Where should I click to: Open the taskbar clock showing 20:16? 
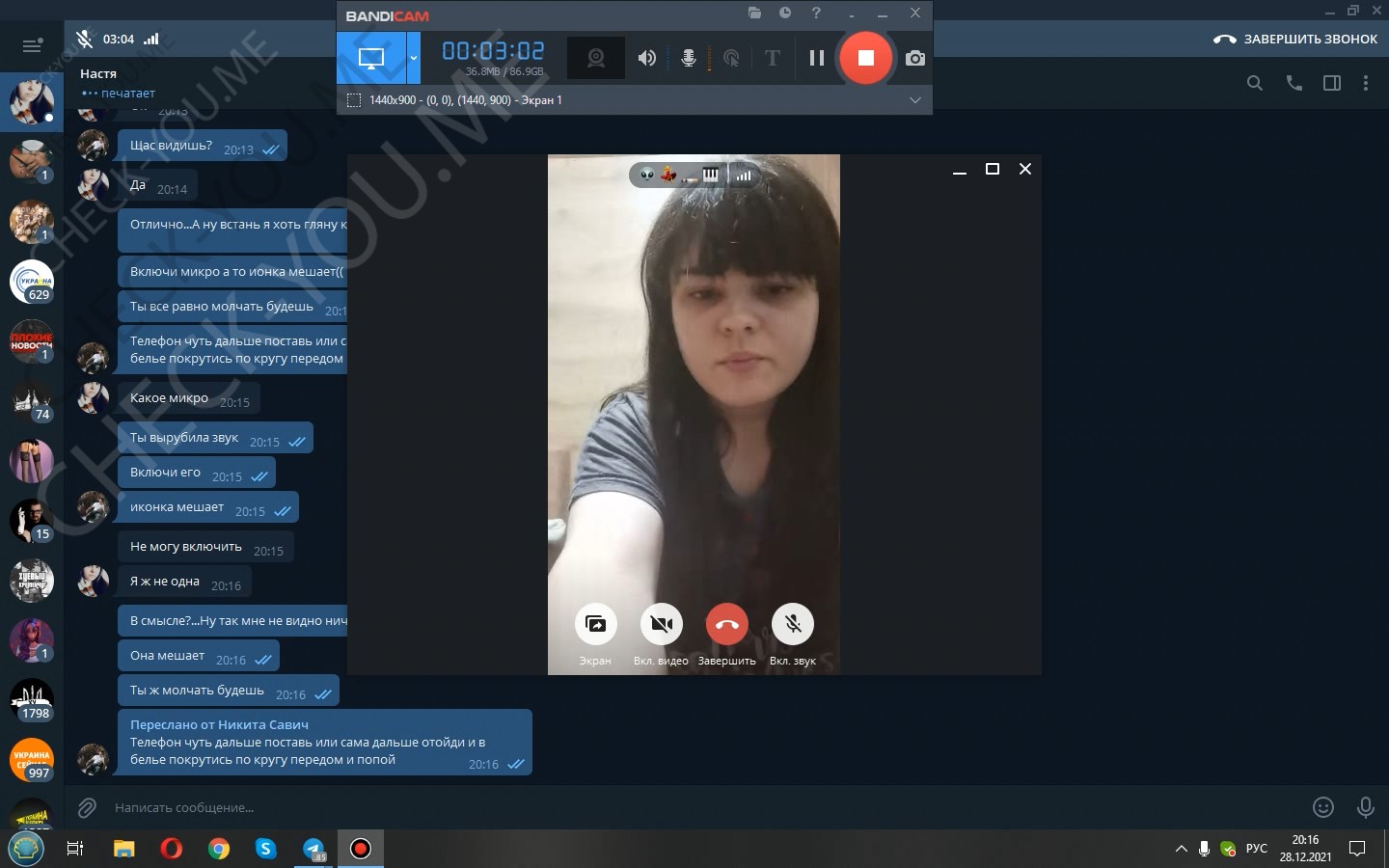tap(1306, 849)
